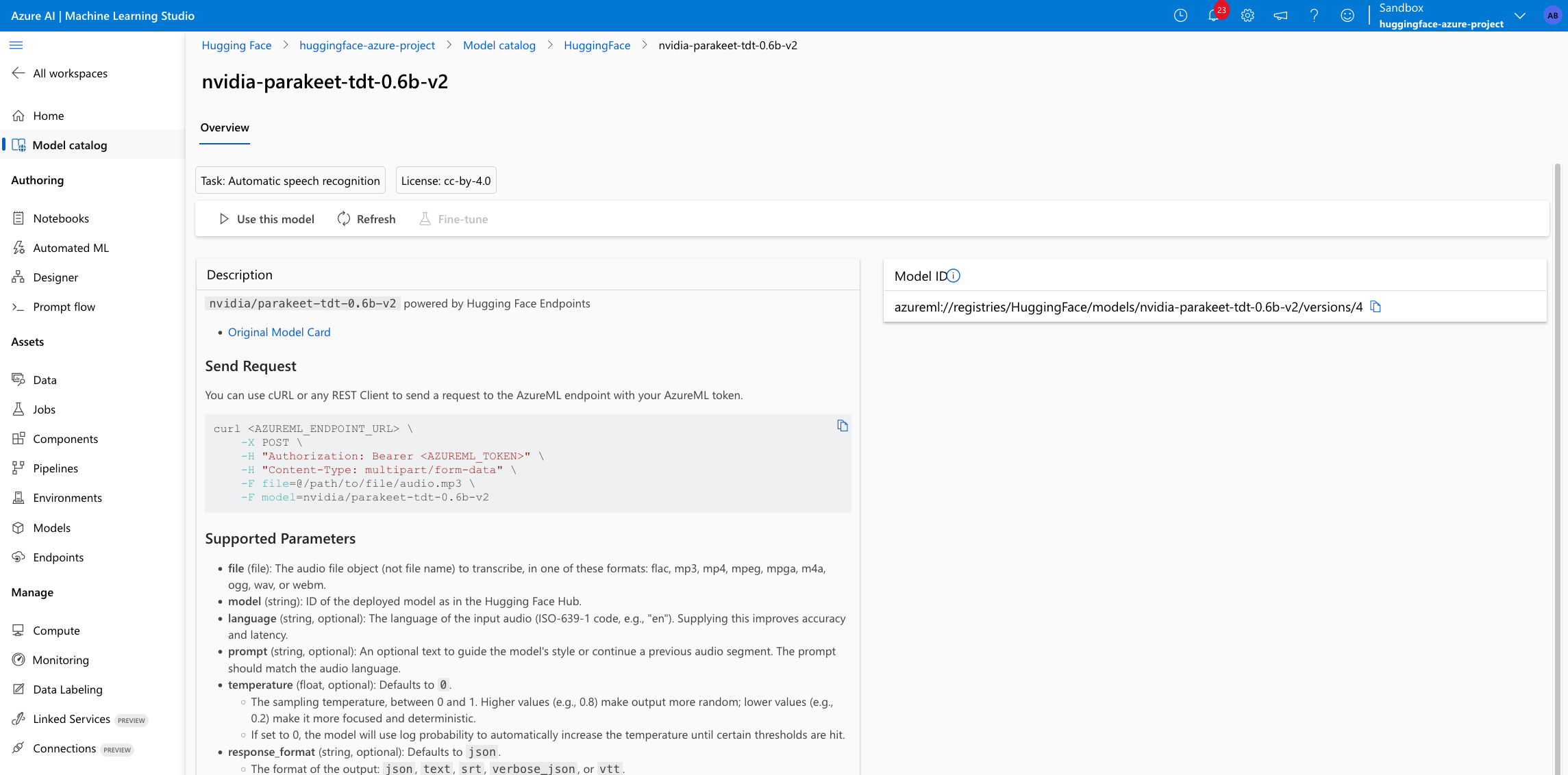The image size is (1568, 775).
Task: Open the help question mark
Action: (1314, 16)
